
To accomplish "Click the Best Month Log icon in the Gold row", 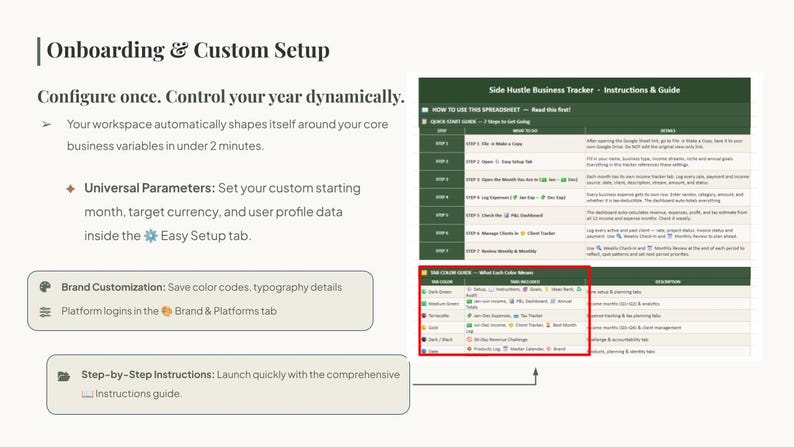I will click(548, 325).
